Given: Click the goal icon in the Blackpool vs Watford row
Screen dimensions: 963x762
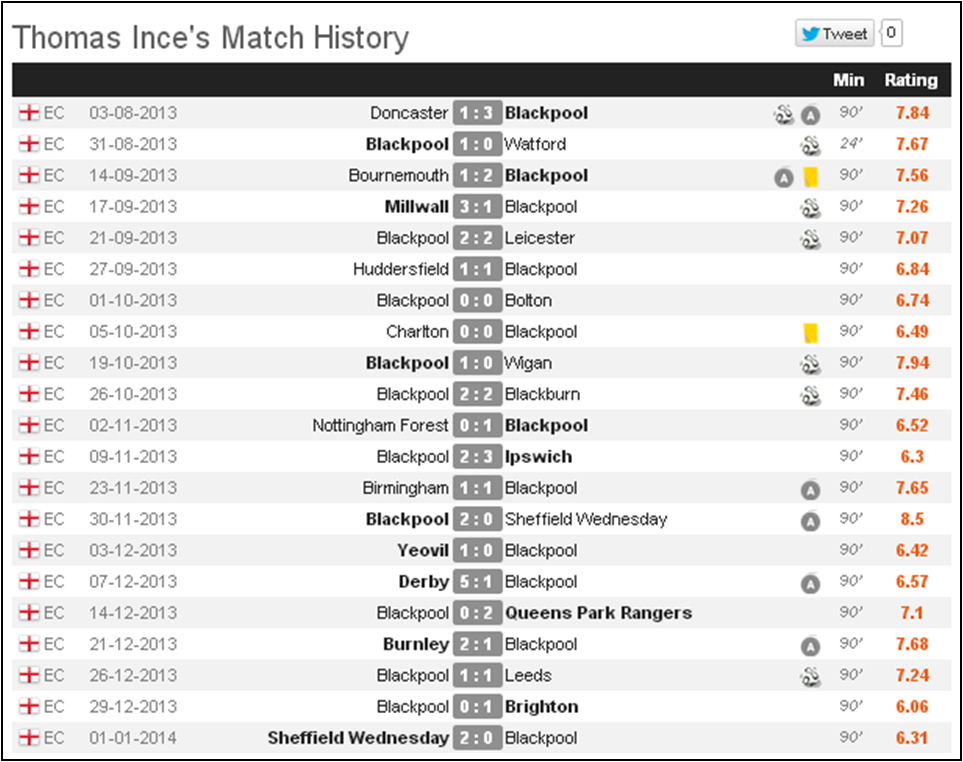Looking at the screenshot, I should (811, 146).
